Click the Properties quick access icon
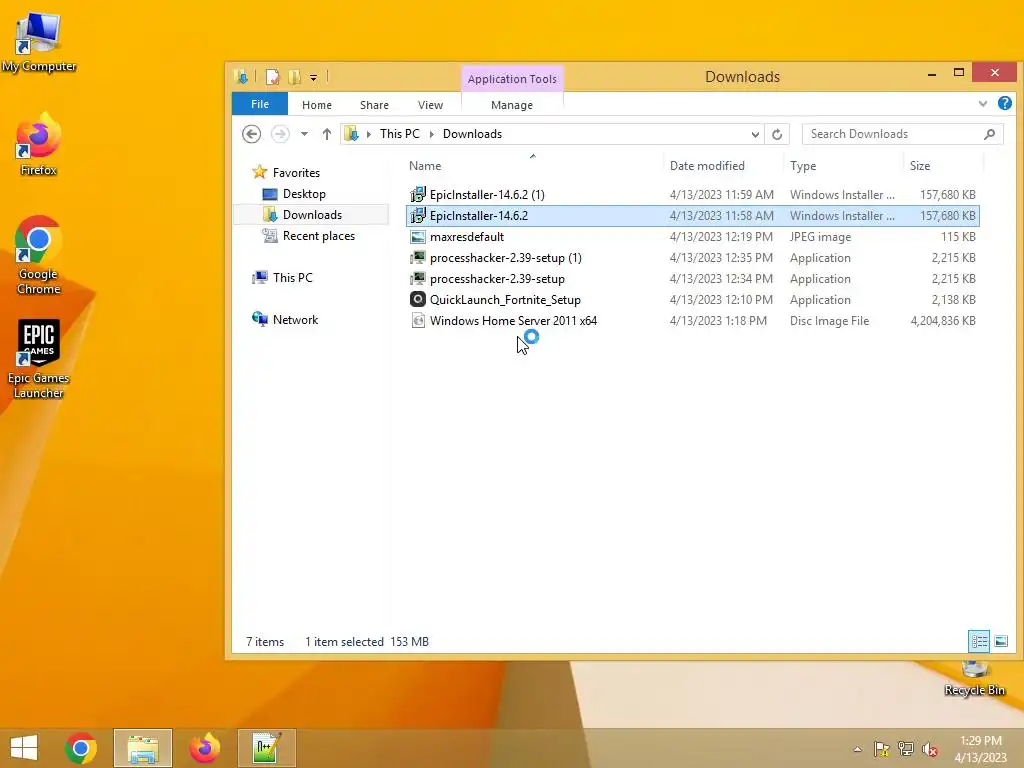Image resolution: width=1024 pixels, height=768 pixels. point(272,77)
